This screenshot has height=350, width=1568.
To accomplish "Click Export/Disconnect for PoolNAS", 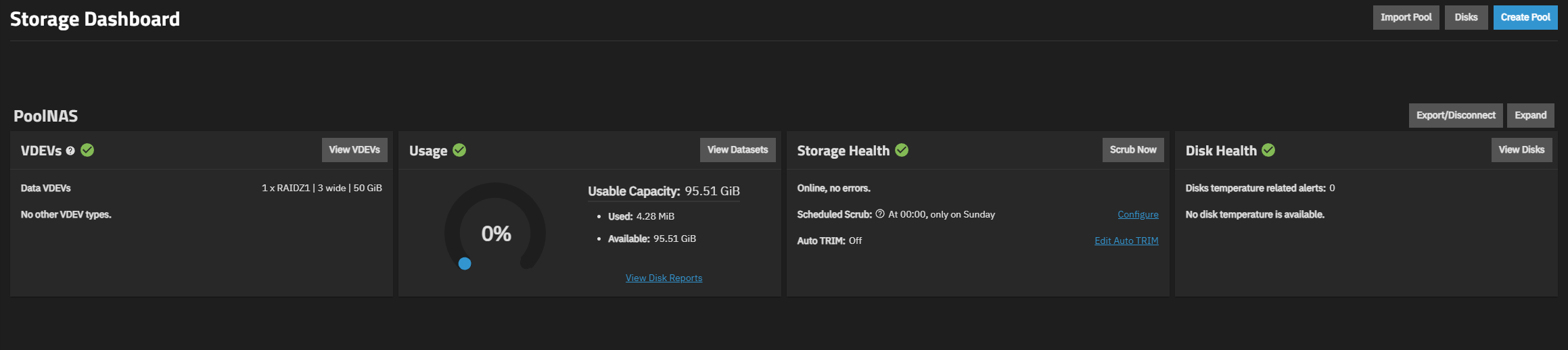I will pyautogui.click(x=1455, y=116).
